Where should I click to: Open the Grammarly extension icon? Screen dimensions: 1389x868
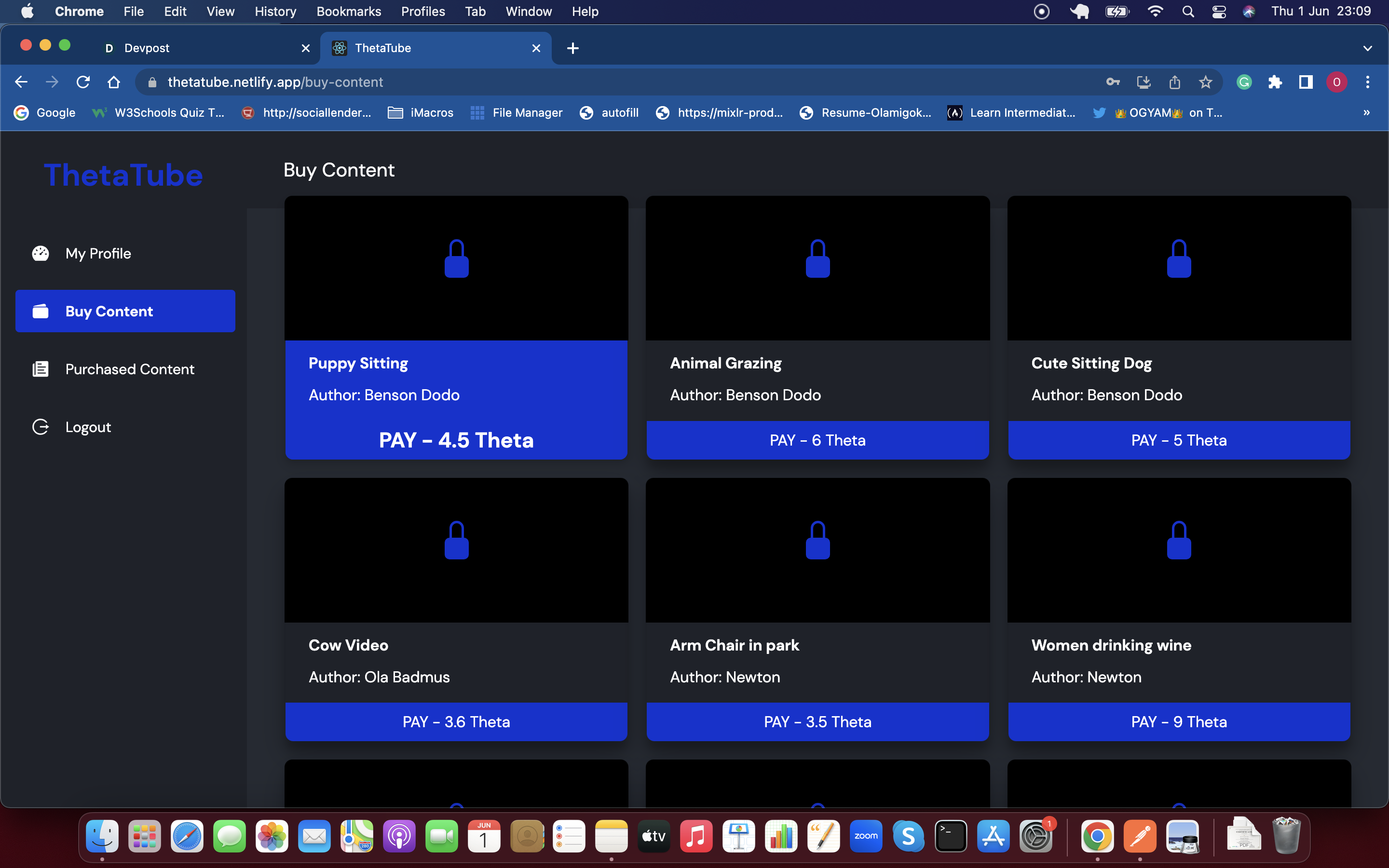[x=1244, y=82]
